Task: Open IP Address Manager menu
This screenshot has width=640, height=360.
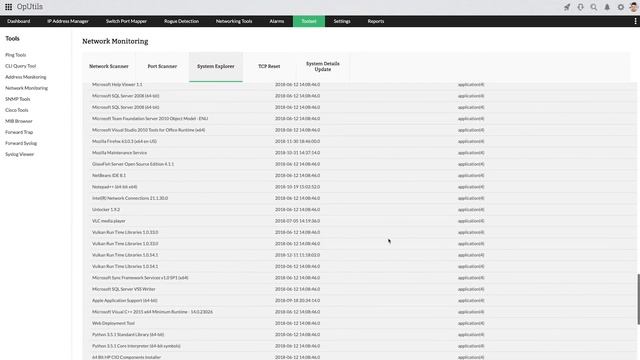Action: 68,21
